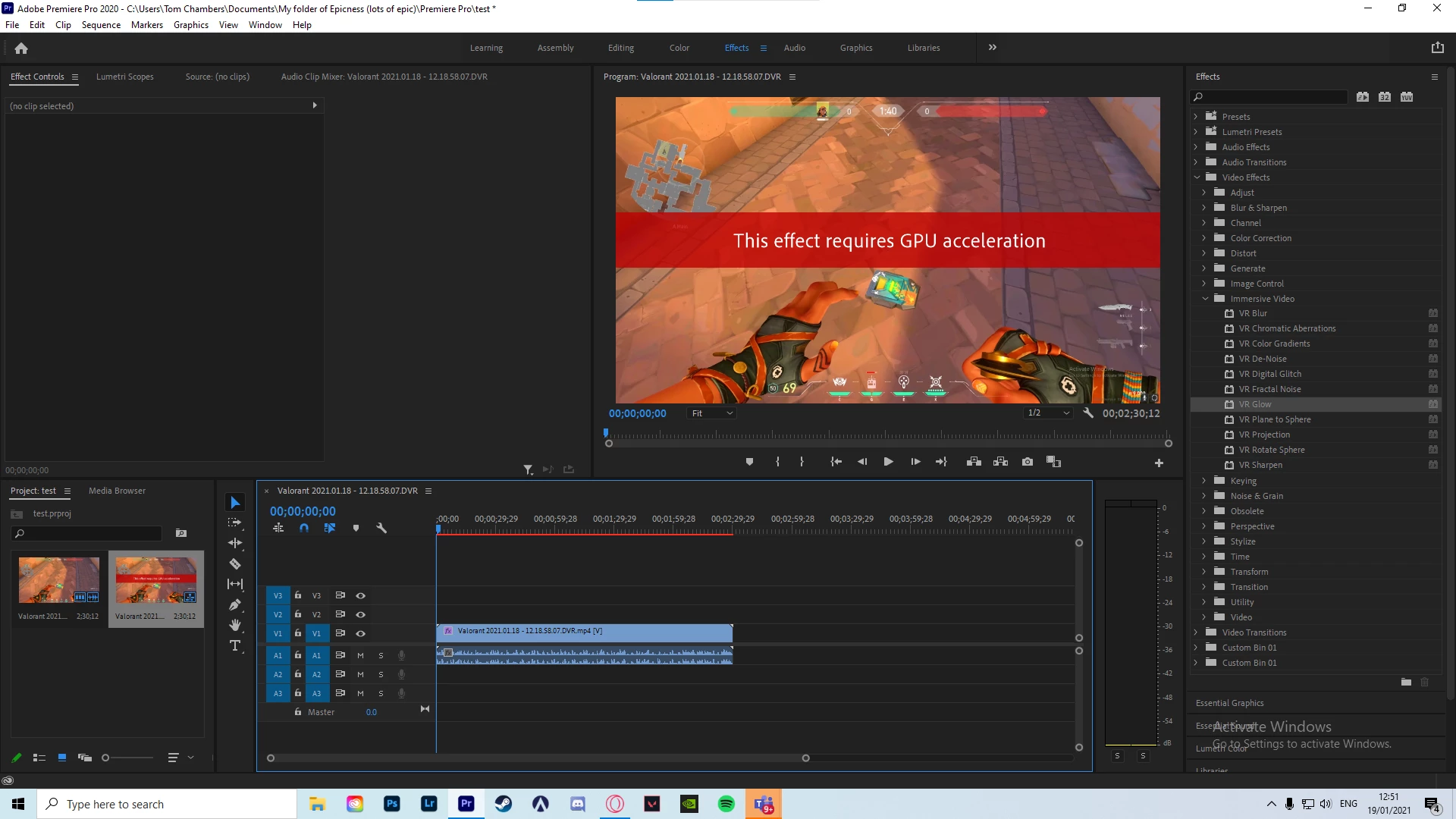Viewport: 1456px width, 819px height.
Task: Expand the Keying effects folder
Action: (1203, 481)
